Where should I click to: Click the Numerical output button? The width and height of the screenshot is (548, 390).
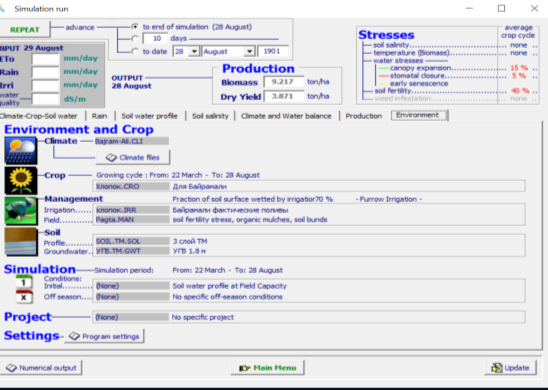click(x=41, y=368)
